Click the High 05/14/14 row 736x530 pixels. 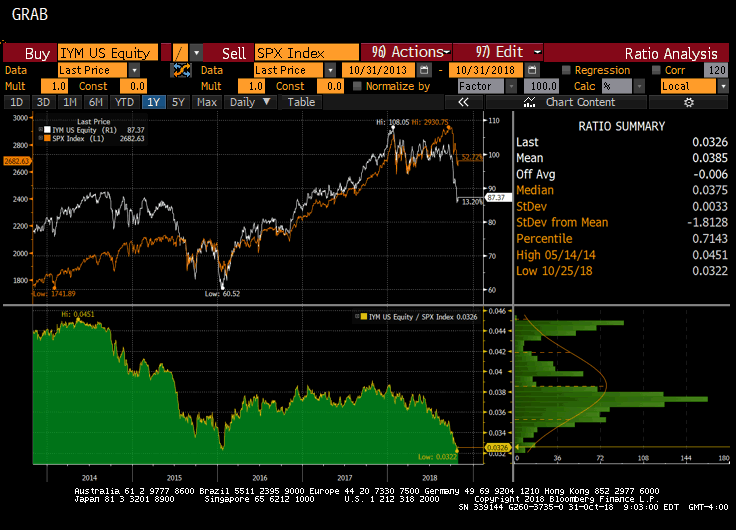(x=621, y=255)
